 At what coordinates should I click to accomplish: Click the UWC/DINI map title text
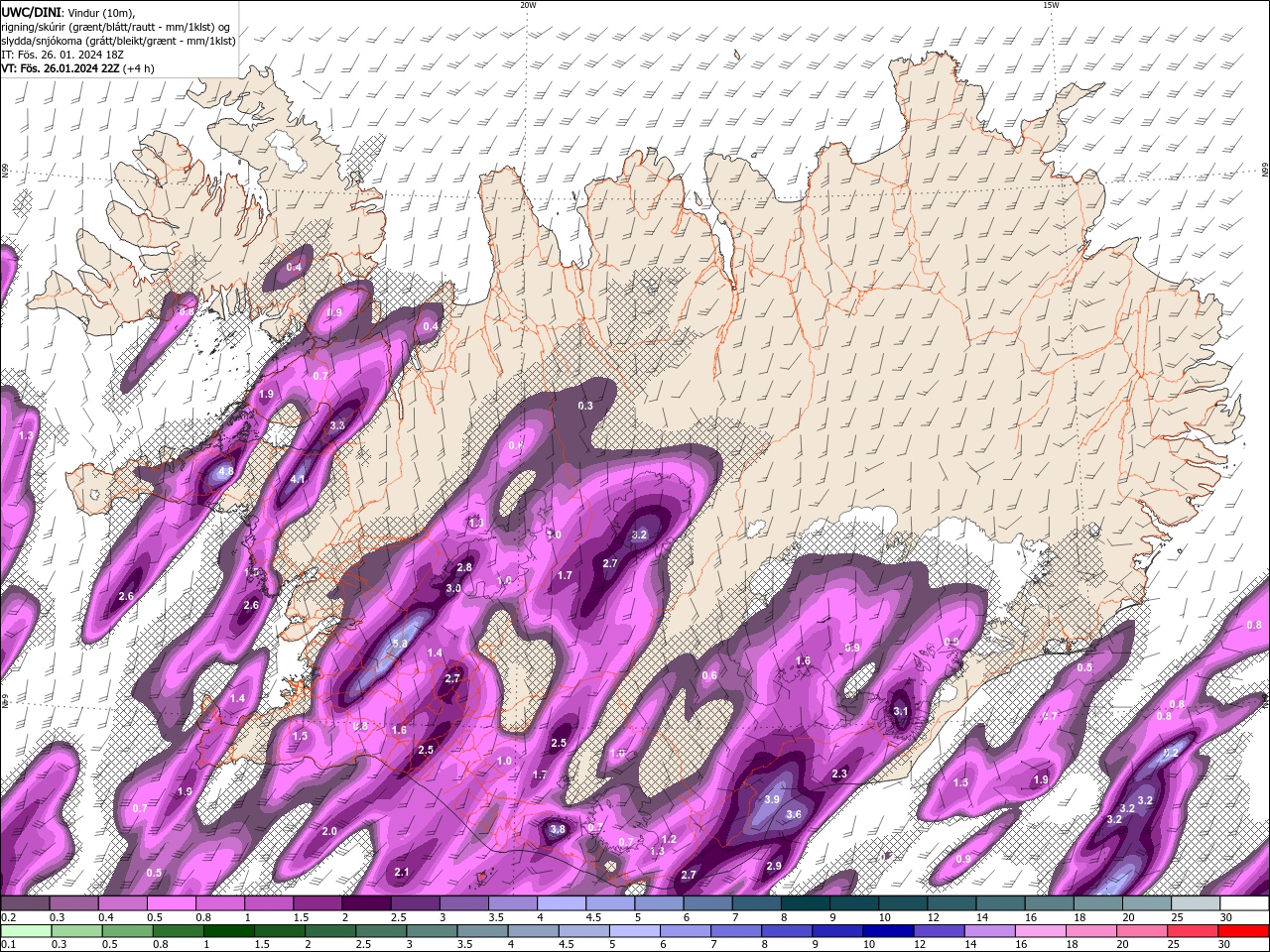32,11
